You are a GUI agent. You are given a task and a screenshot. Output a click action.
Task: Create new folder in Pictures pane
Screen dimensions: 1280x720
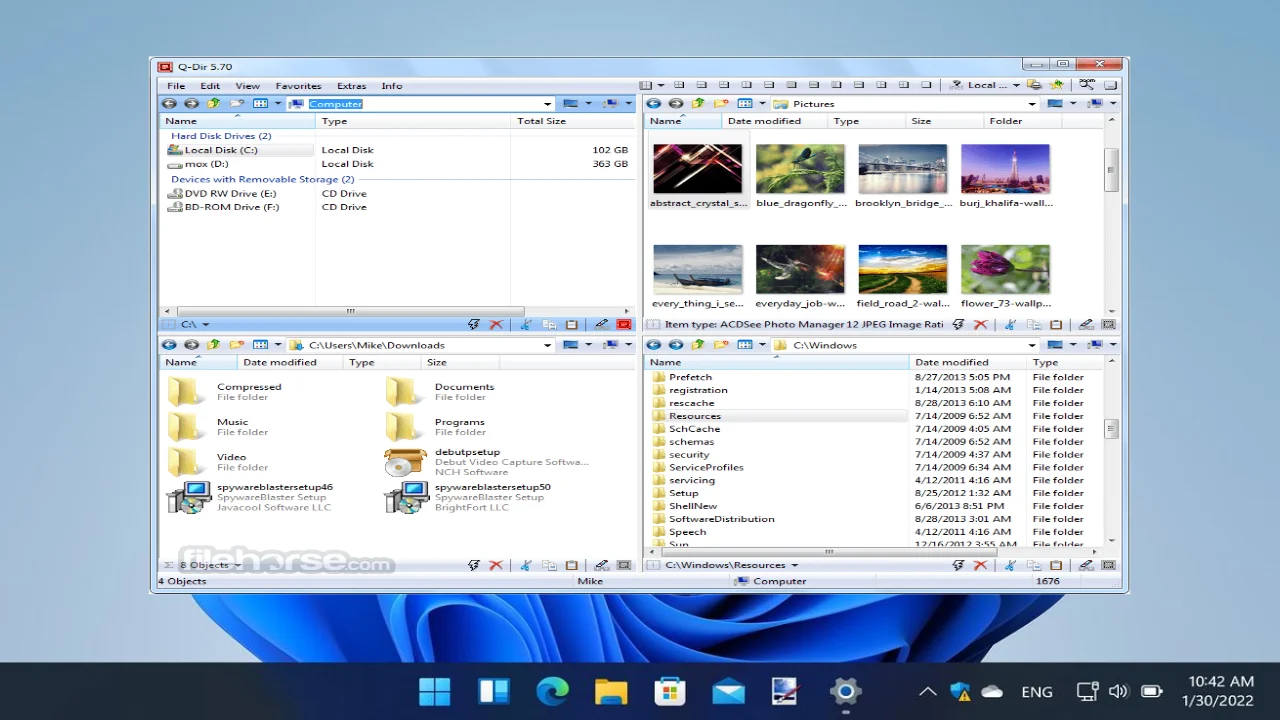(720, 104)
